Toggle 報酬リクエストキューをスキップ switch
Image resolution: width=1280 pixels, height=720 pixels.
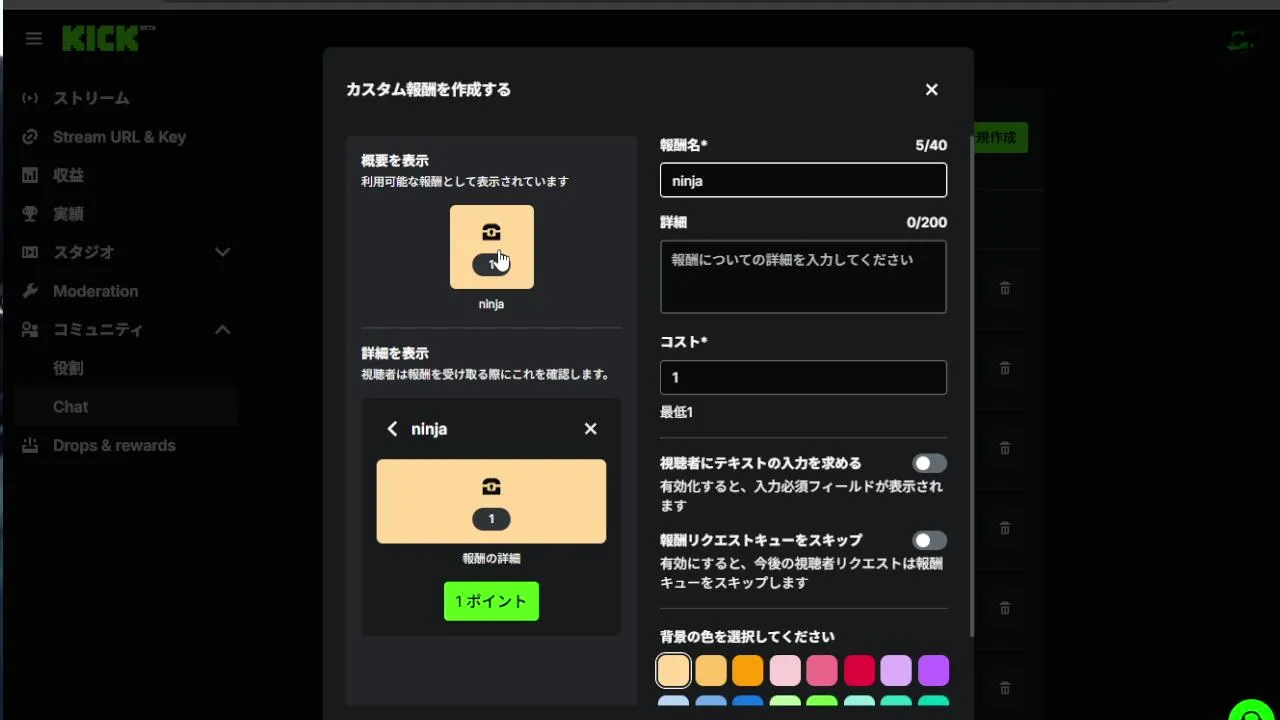pyautogui.click(x=929, y=541)
